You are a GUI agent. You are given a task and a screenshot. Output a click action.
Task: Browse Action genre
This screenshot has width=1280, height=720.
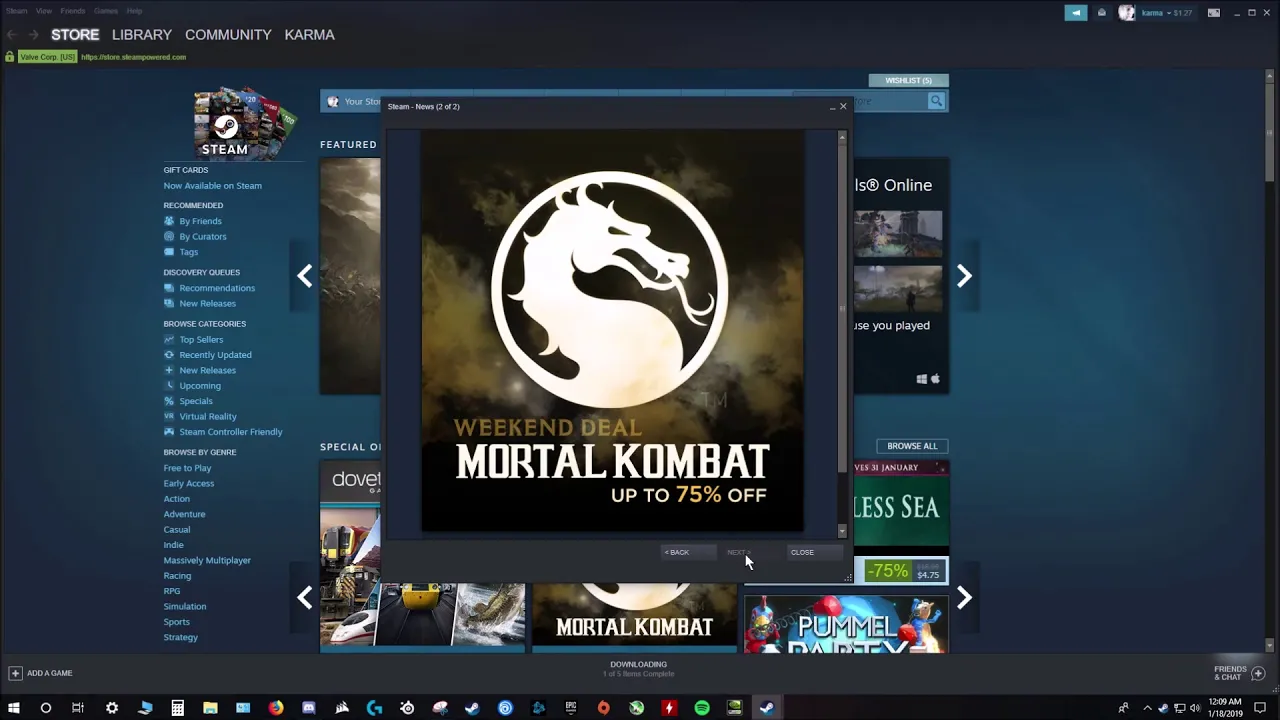[176, 499]
